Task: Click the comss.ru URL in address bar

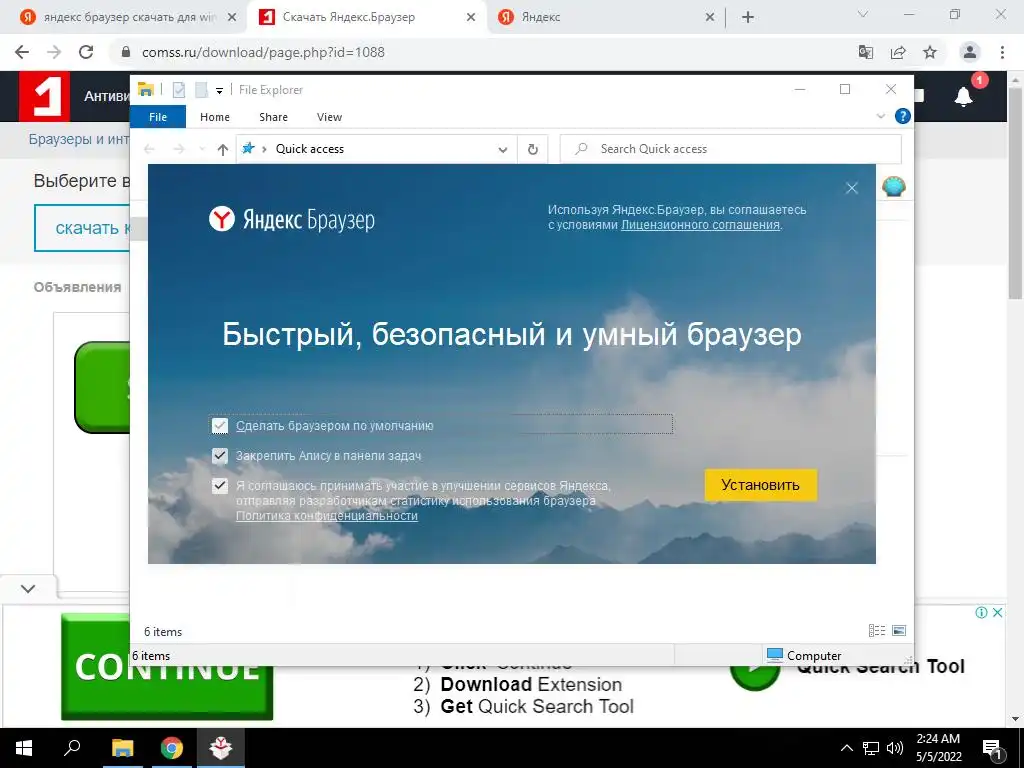Action: tap(263, 52)
